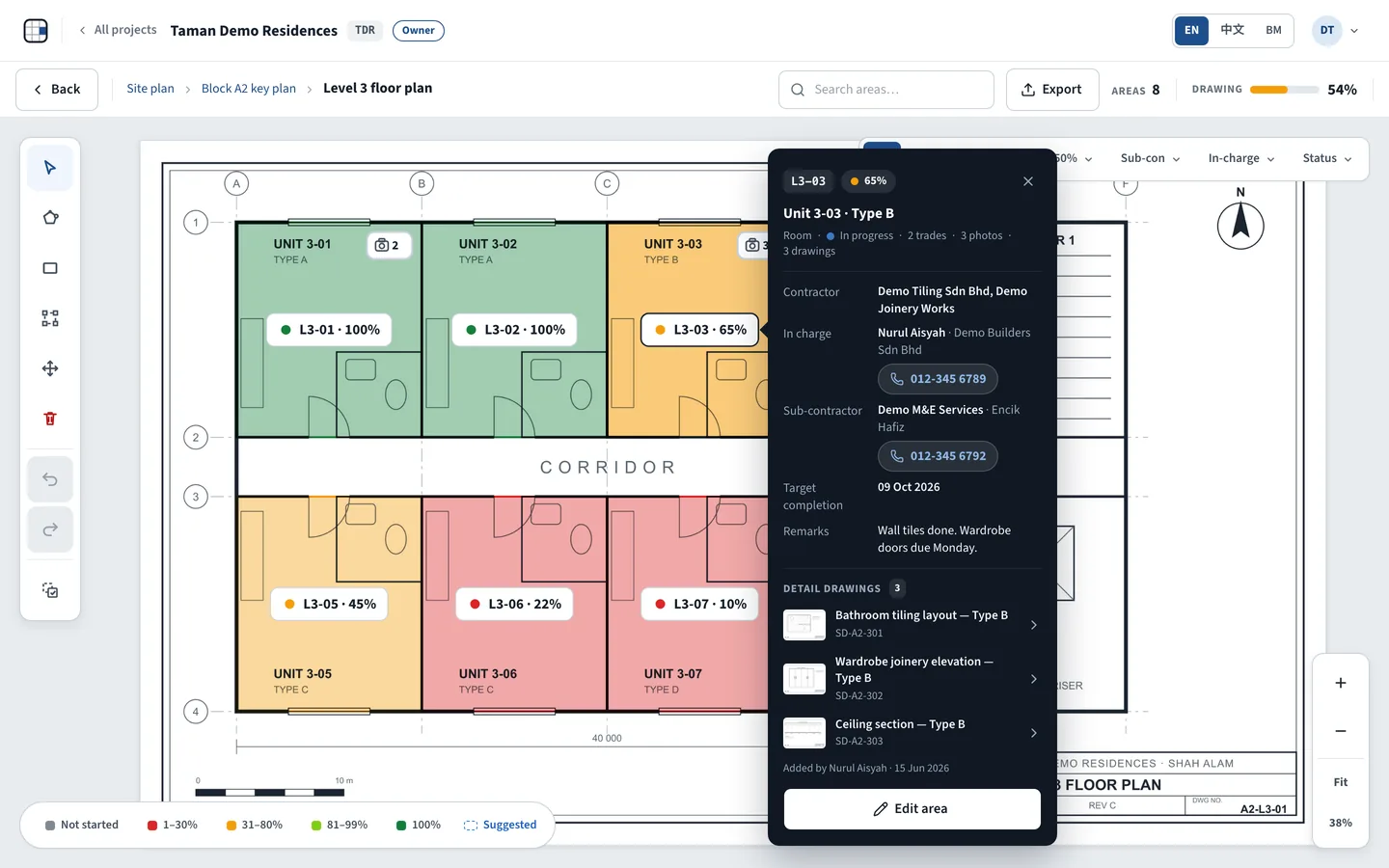The height and width of the screenshot is (868, 1389).
Task: Toggle the Not started legend item
Action: coord(82,826)
